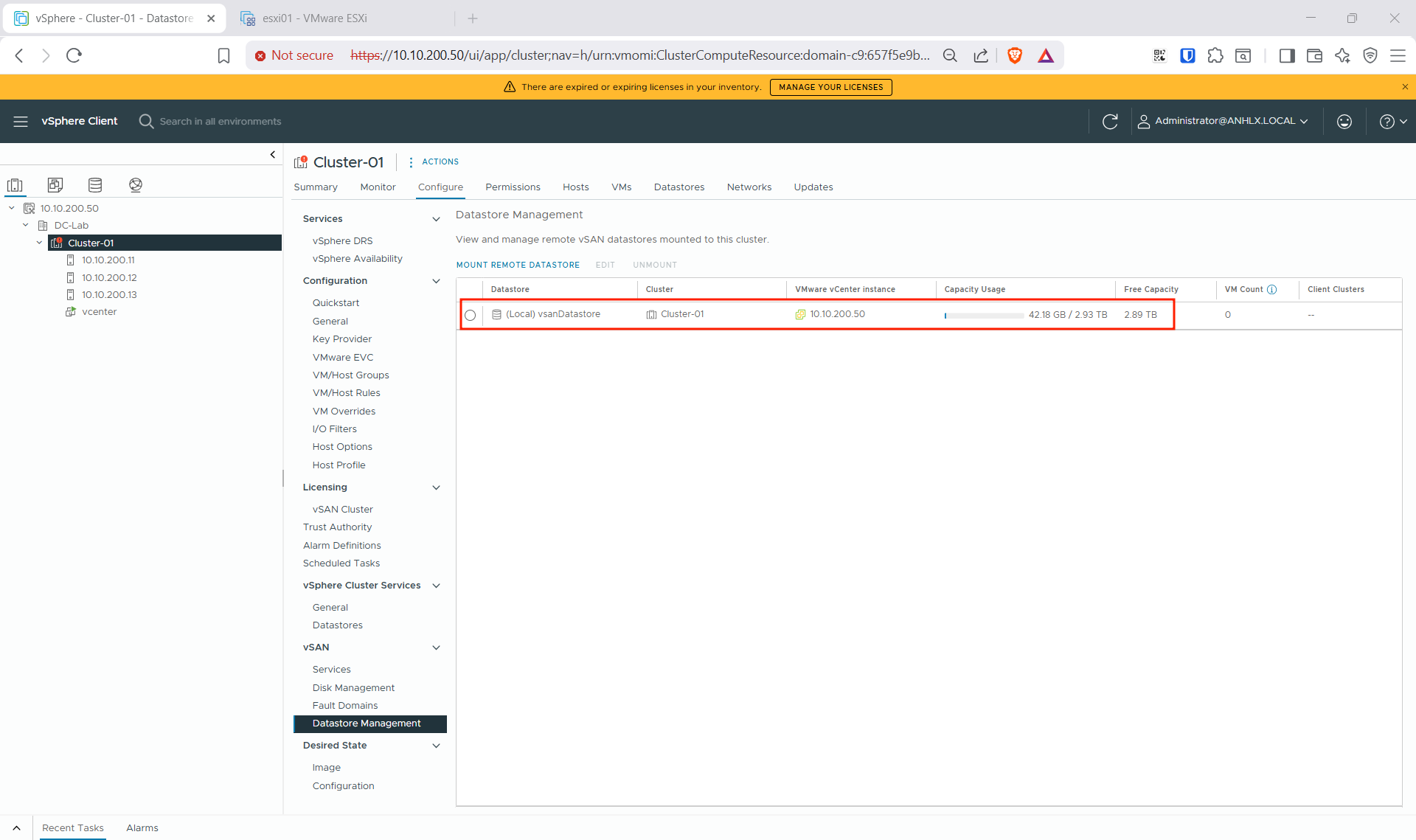Open the browser extensions puzzle icon
Viewport: 1416px width, 840px height.
[x=1215, y=55]
